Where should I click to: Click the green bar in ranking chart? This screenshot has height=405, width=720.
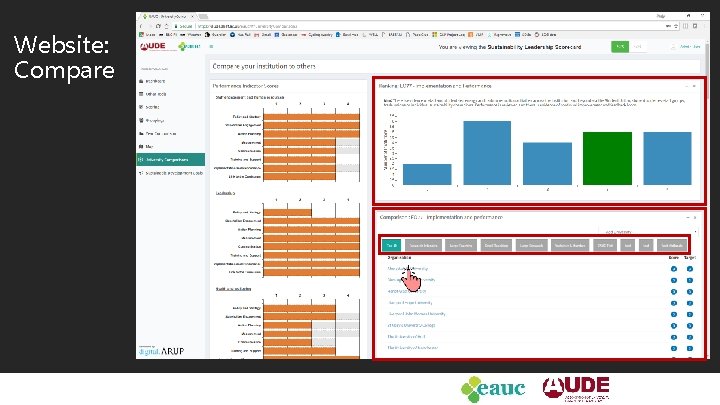[607, 158]
